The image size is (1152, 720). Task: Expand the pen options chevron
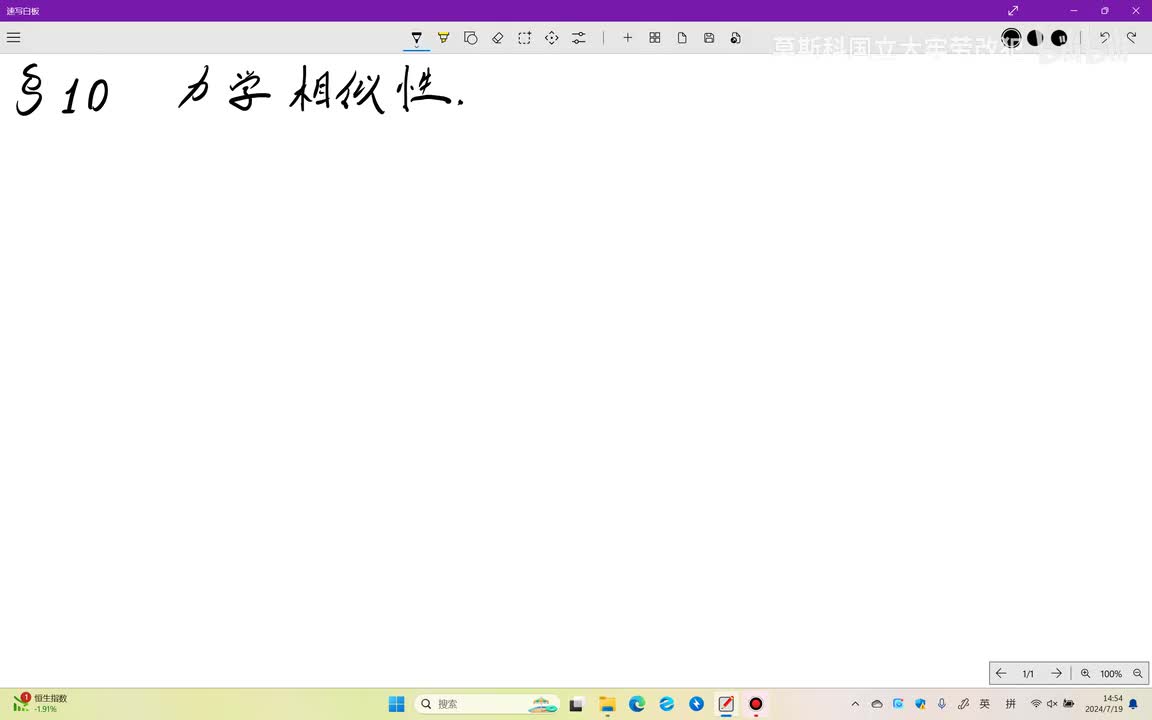[417, 47]
